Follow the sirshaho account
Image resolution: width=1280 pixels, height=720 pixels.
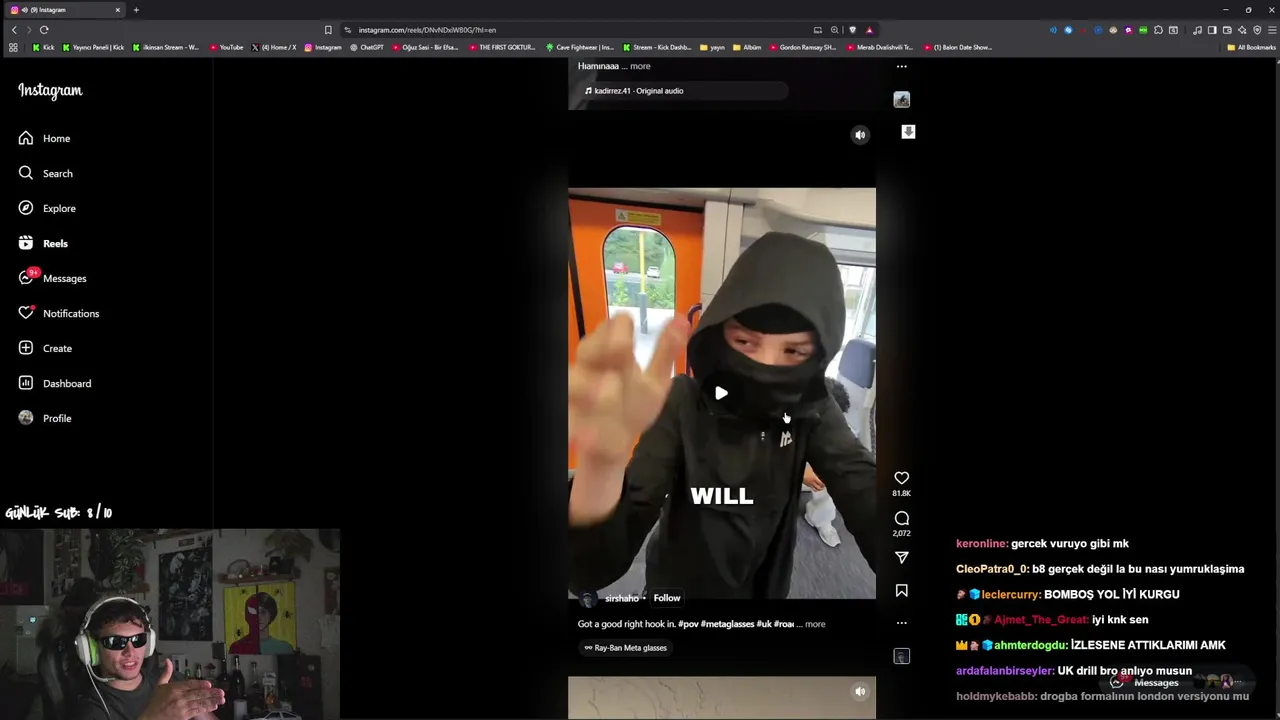click(667, 598)
